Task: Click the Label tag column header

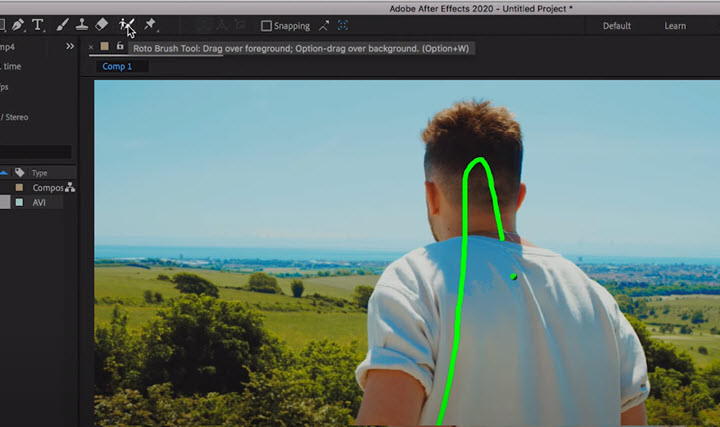Action: point(19,173)
